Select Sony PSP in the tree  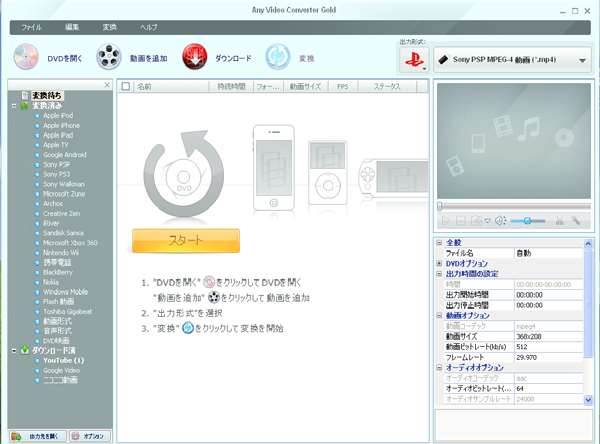coord(56,165)
